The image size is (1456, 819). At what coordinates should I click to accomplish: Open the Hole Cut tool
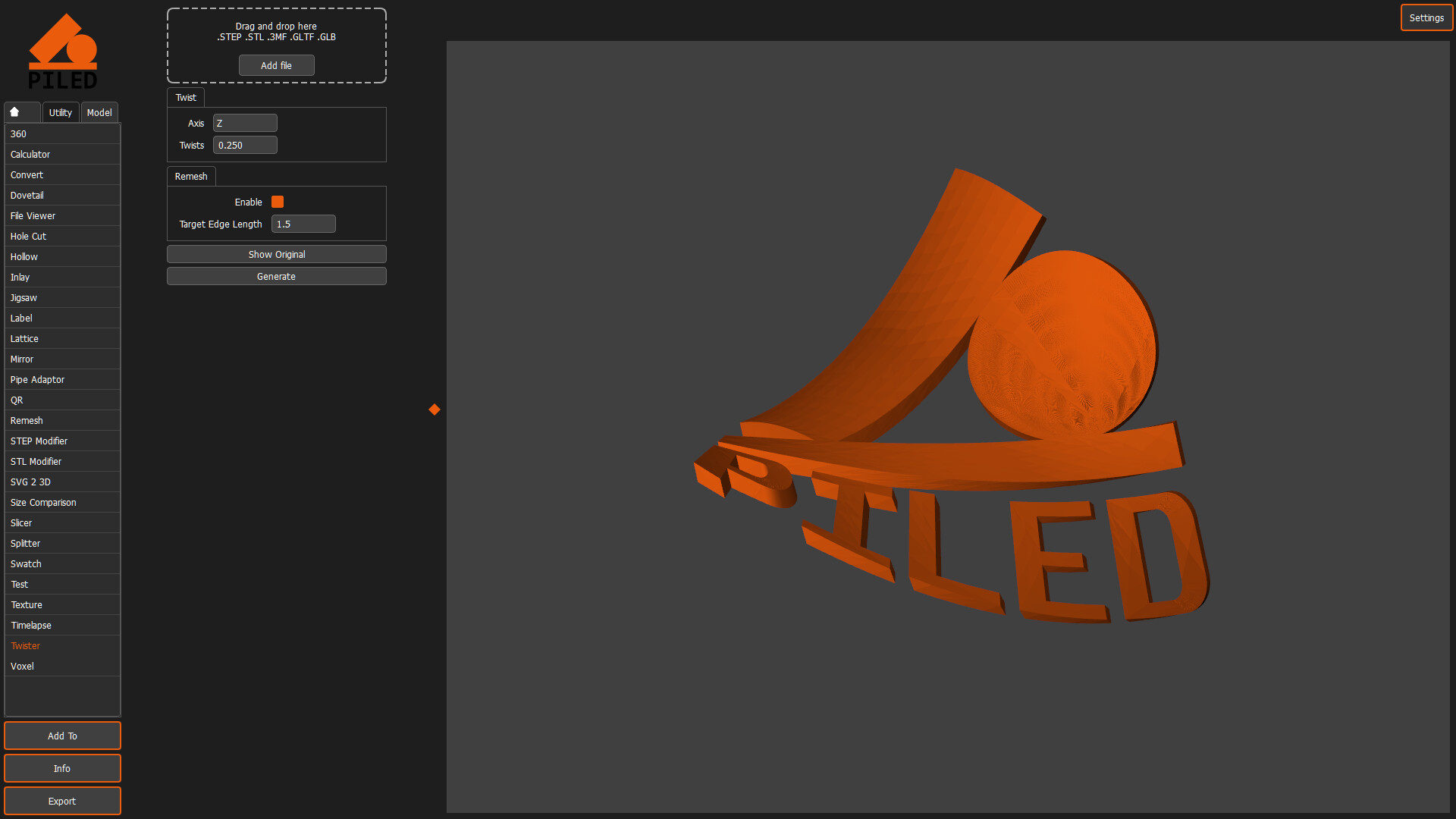click(x=62, y=236)
